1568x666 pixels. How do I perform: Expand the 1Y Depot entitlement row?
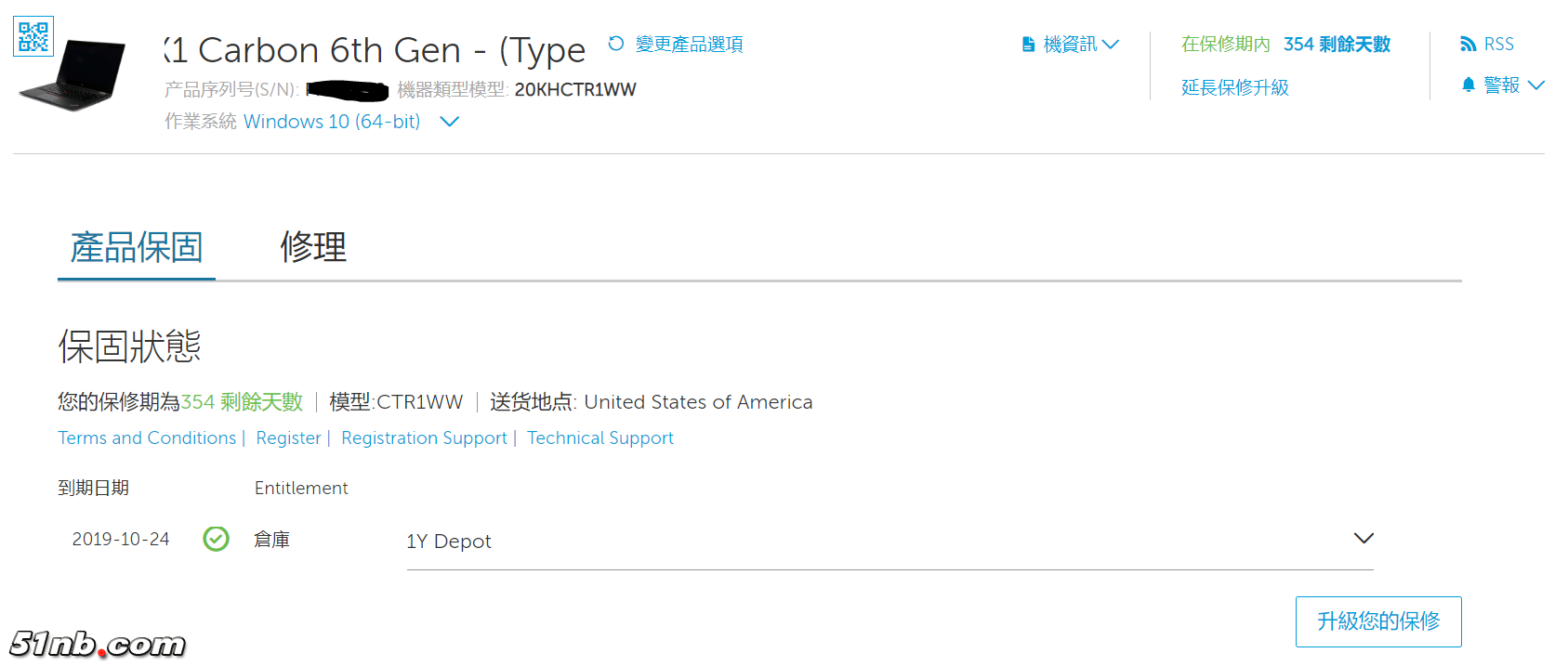coord(1363,539)
